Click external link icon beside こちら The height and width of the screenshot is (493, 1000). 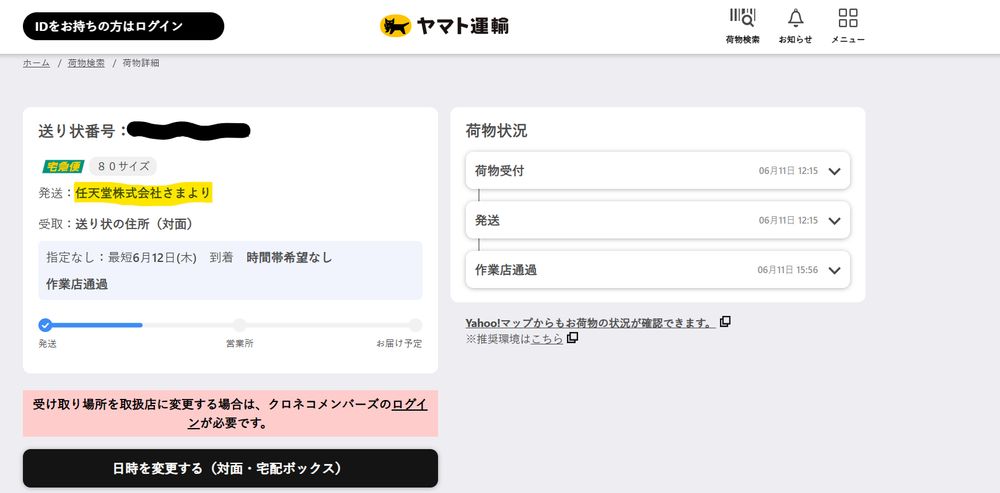[x=573, y=337]
